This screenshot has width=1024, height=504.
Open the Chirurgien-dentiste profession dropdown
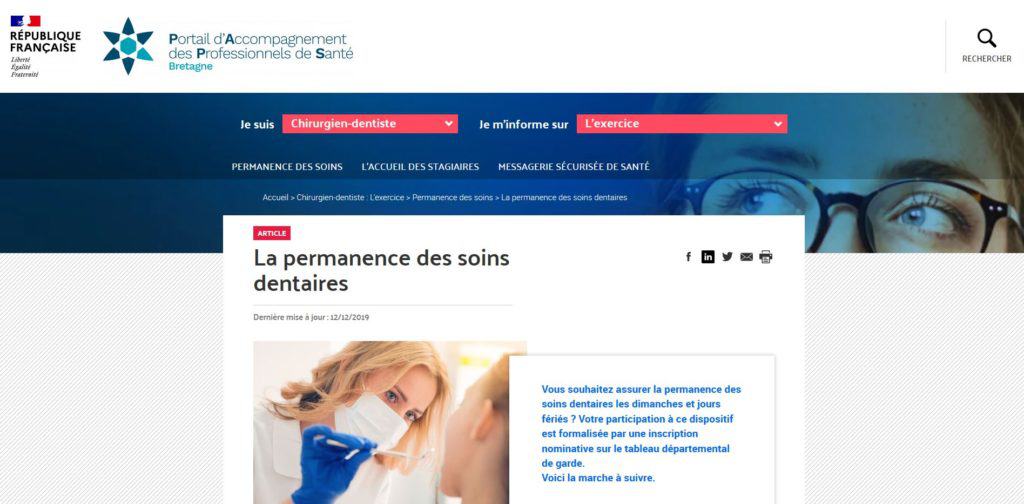click(370, 123)
